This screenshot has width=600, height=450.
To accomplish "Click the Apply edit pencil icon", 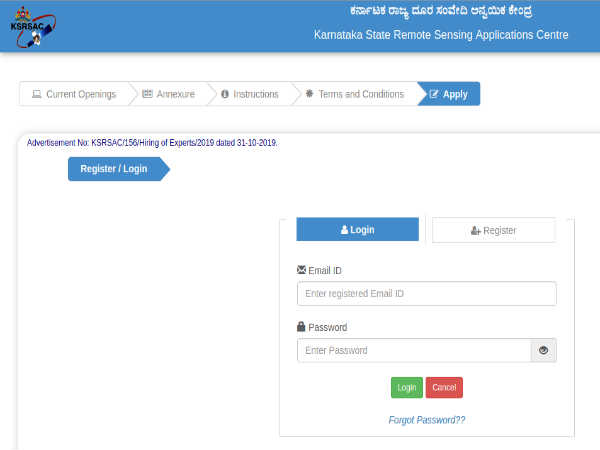I will pyautogui.click(x=433, y=95).
